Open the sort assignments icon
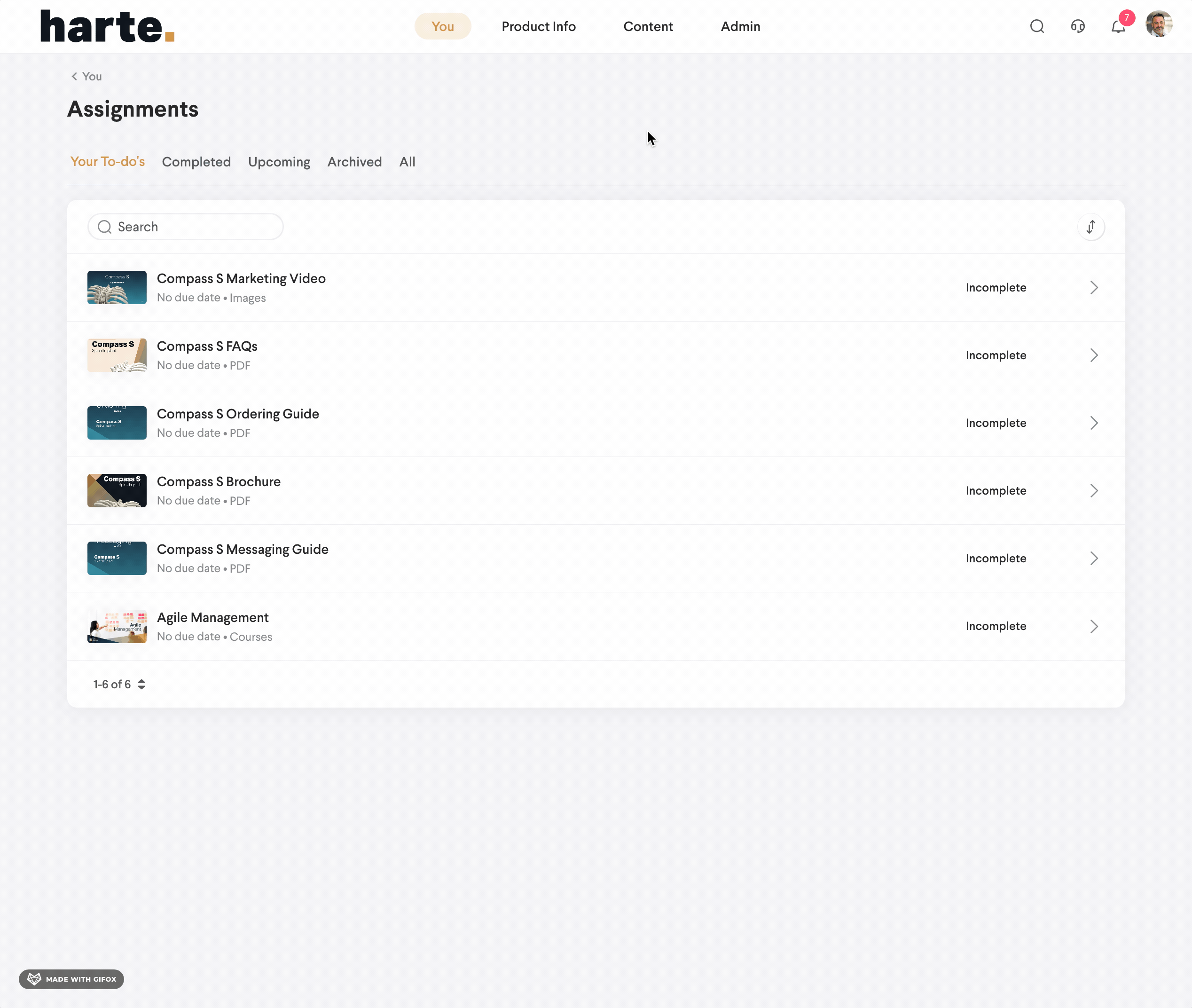1192x1008 pixels. pos(1091,227)
